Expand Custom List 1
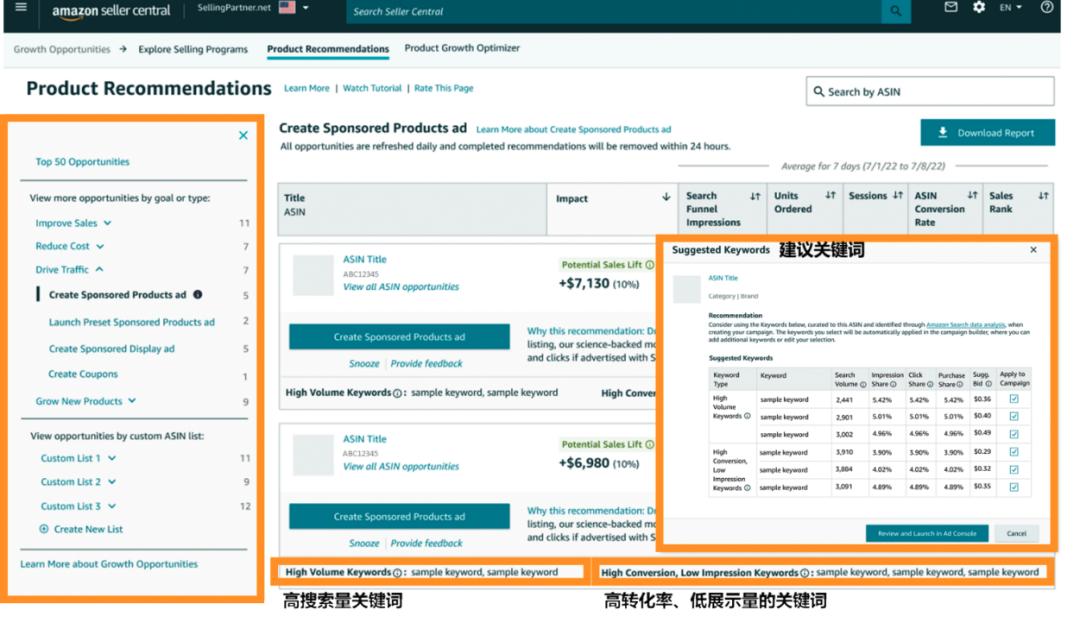 coord(78,458)
